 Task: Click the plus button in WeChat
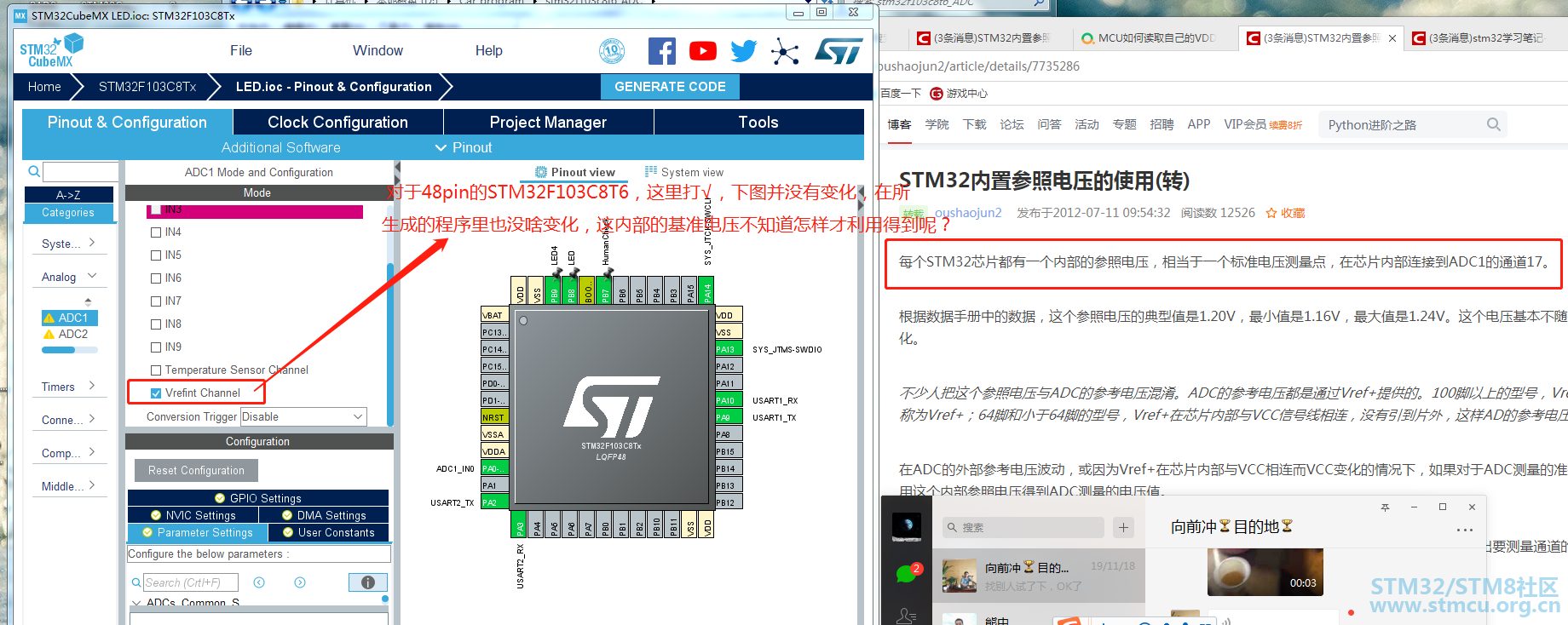coord(1123,528)
